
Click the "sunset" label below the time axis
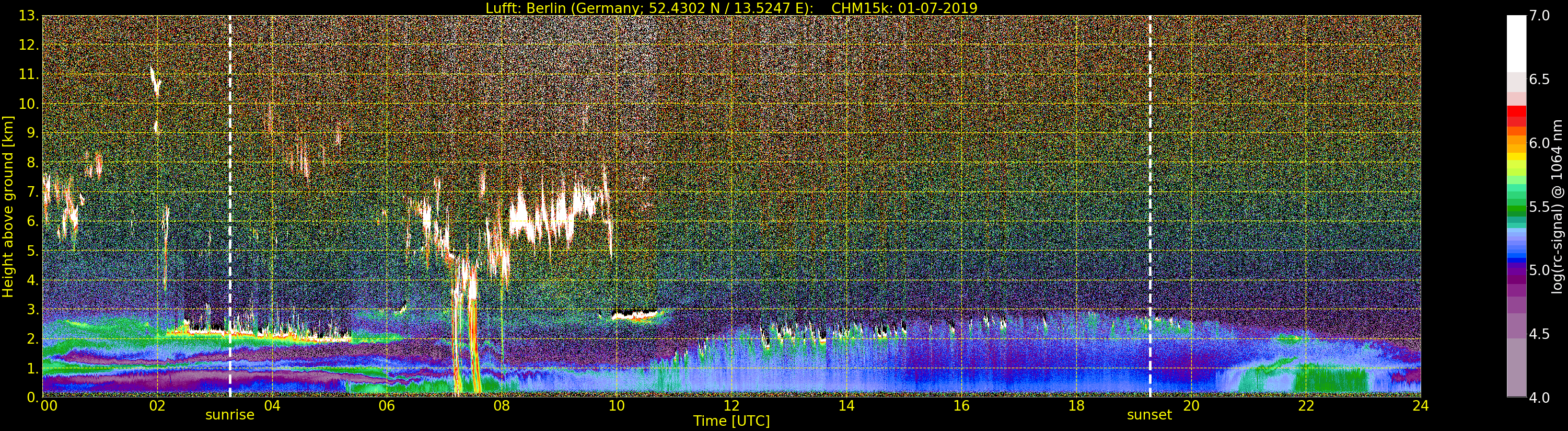pyautogui.click(x=1149, y=415)
